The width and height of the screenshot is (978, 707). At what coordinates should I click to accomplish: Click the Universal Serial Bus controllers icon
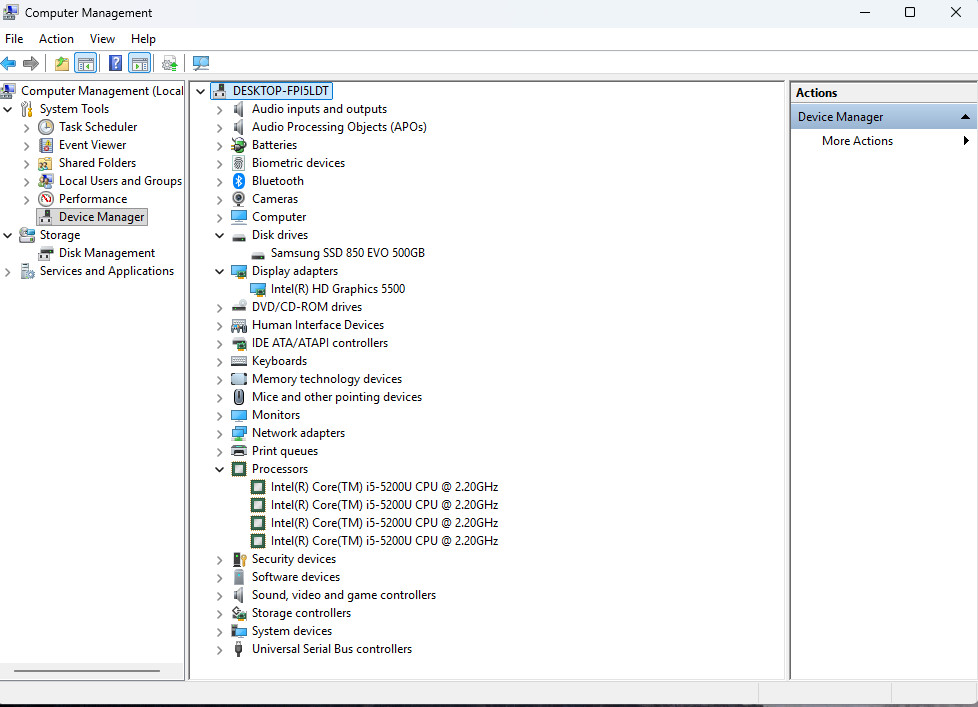[239, 649]
